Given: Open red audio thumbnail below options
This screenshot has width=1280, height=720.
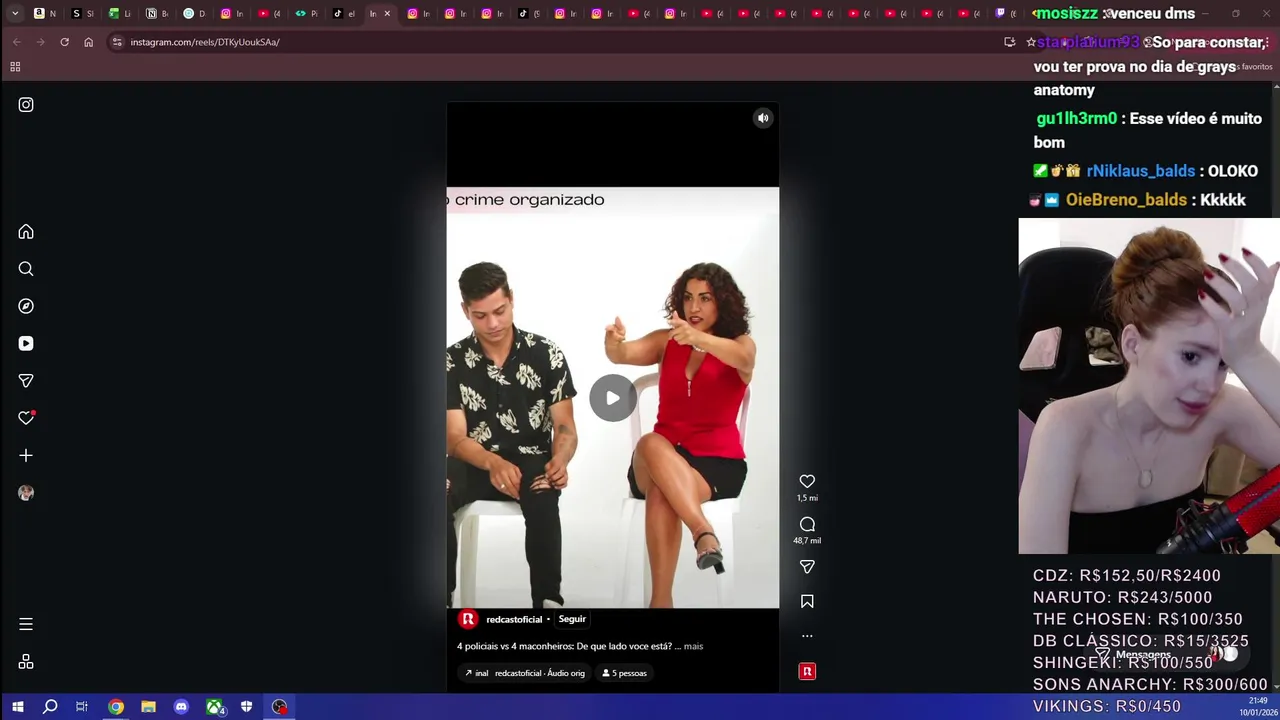Looking at the screenshot, I should [807, 671].
